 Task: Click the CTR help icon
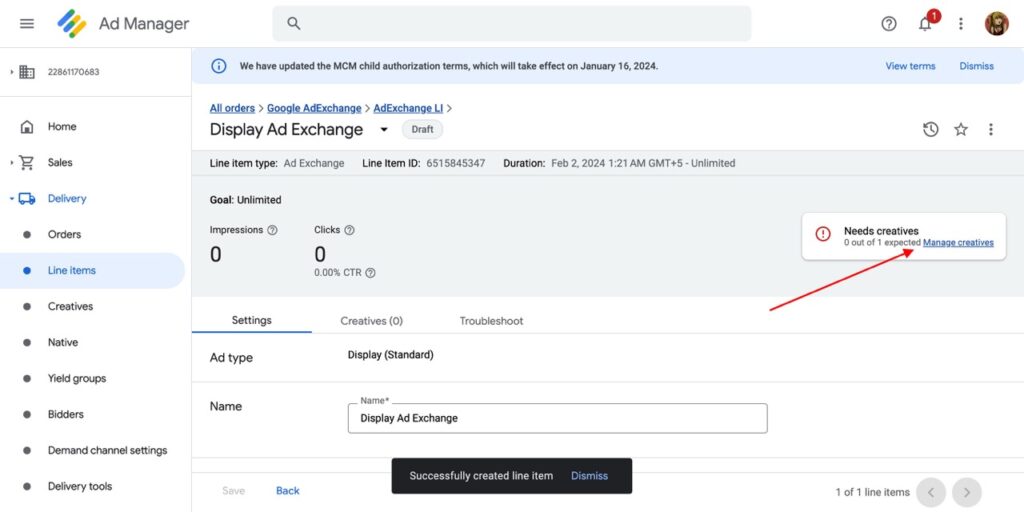370,273
